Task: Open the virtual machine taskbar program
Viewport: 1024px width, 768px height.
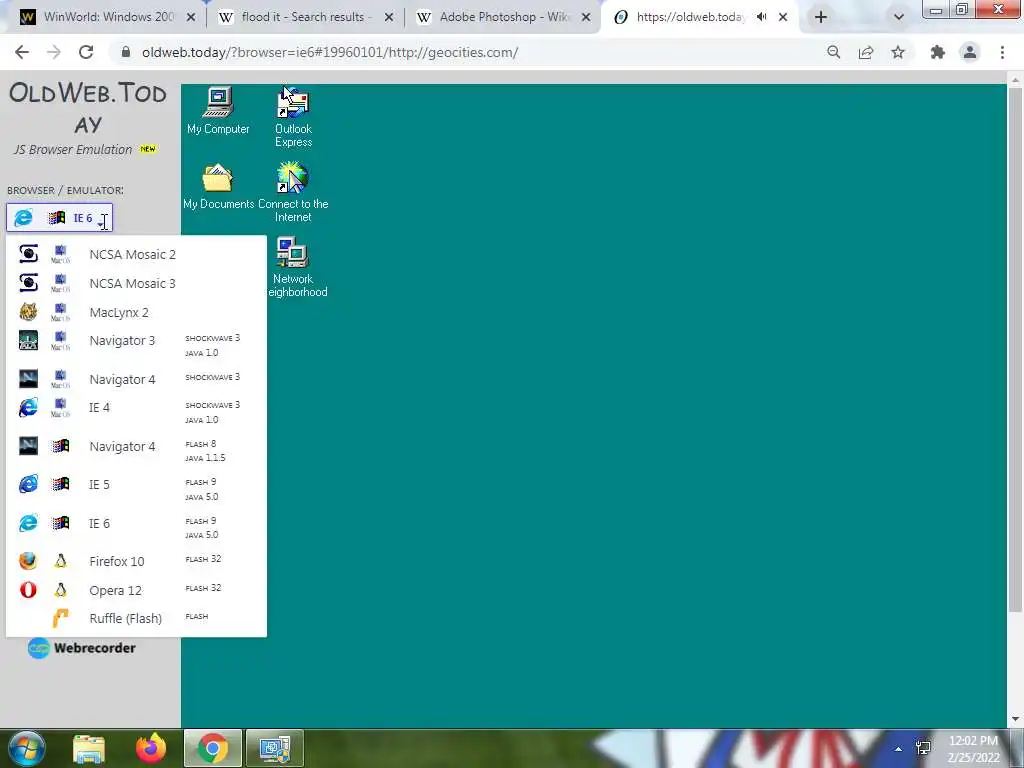Action: pos(275,748)
